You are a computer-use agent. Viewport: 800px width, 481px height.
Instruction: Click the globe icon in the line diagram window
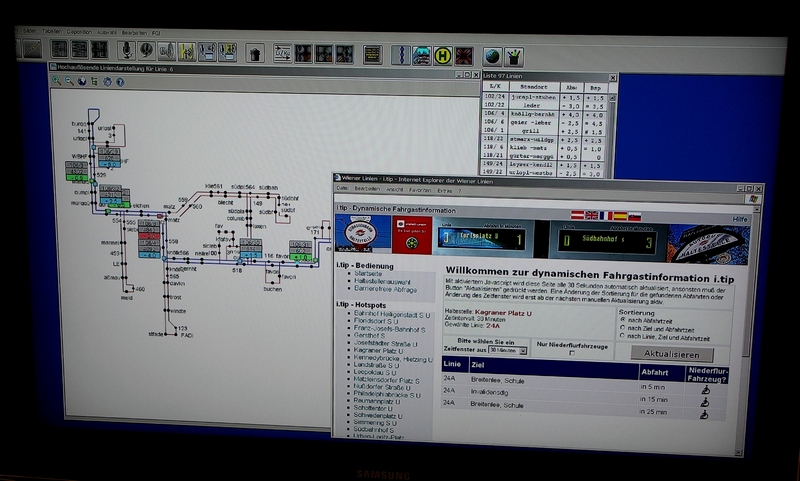(82, 81)
